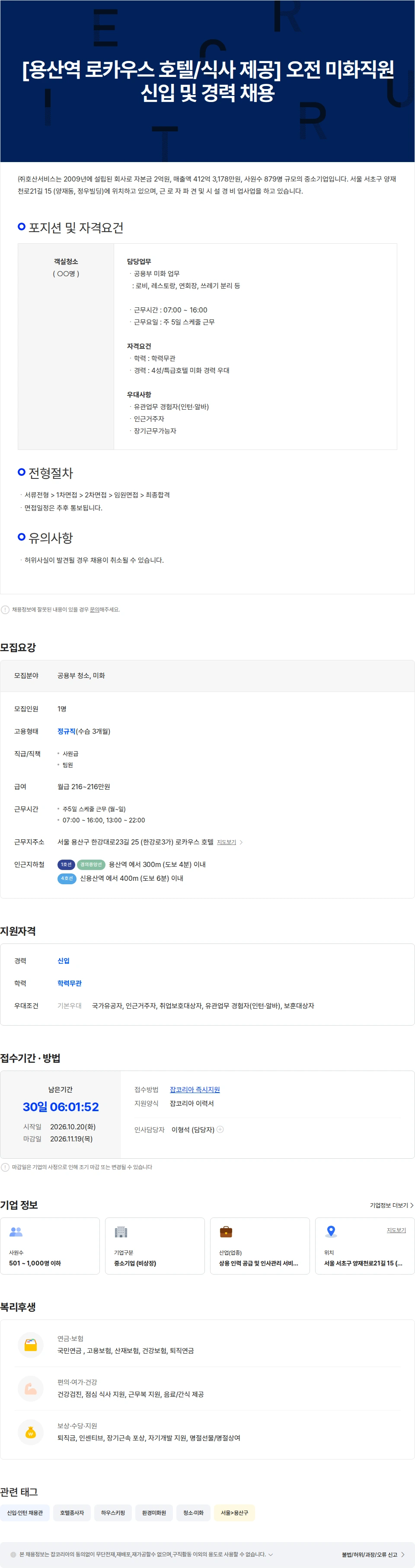Screen dimensions: 415x1568
Task: Click the 정규직 employment type text
Action: (66, 731)
